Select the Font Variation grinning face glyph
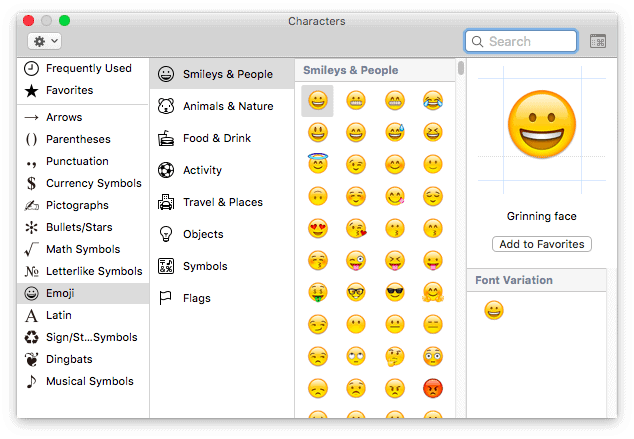Viewport: 634px width, 439px height. point(493,312)
